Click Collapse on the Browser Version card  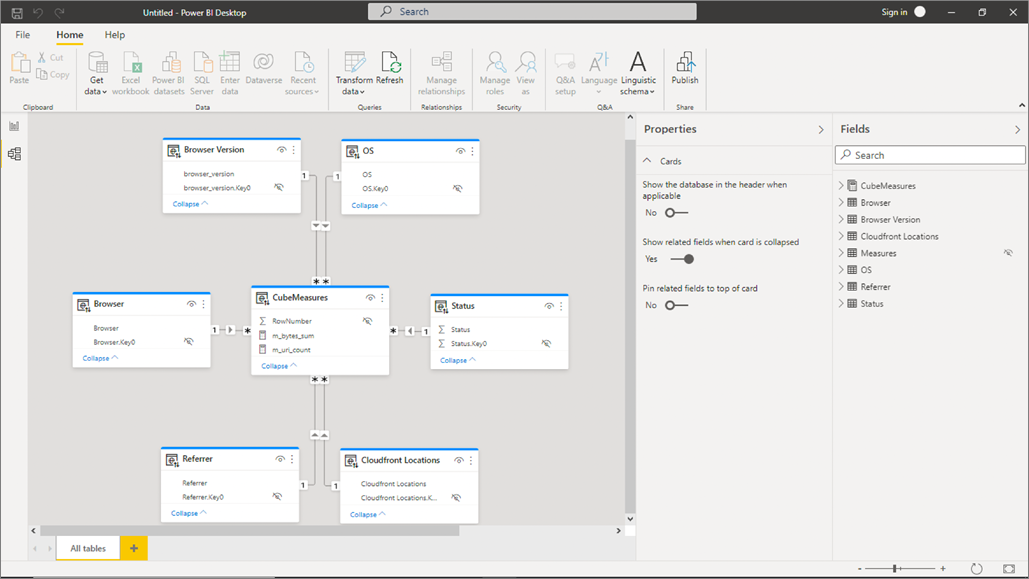[190, 204]
